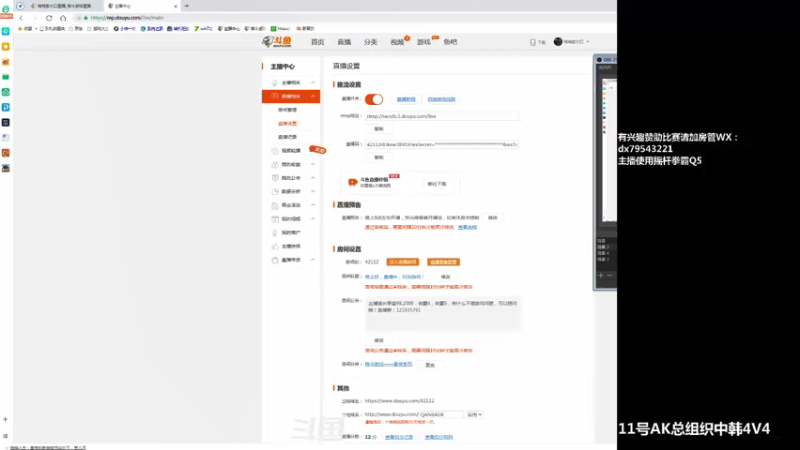Click modify button beside room title

pyautogui.click(x=445, y=277)
